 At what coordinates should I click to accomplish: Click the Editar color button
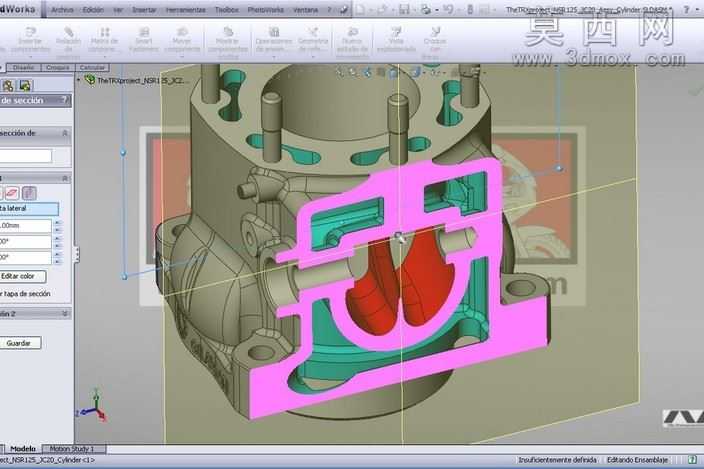tap(22, 276)
